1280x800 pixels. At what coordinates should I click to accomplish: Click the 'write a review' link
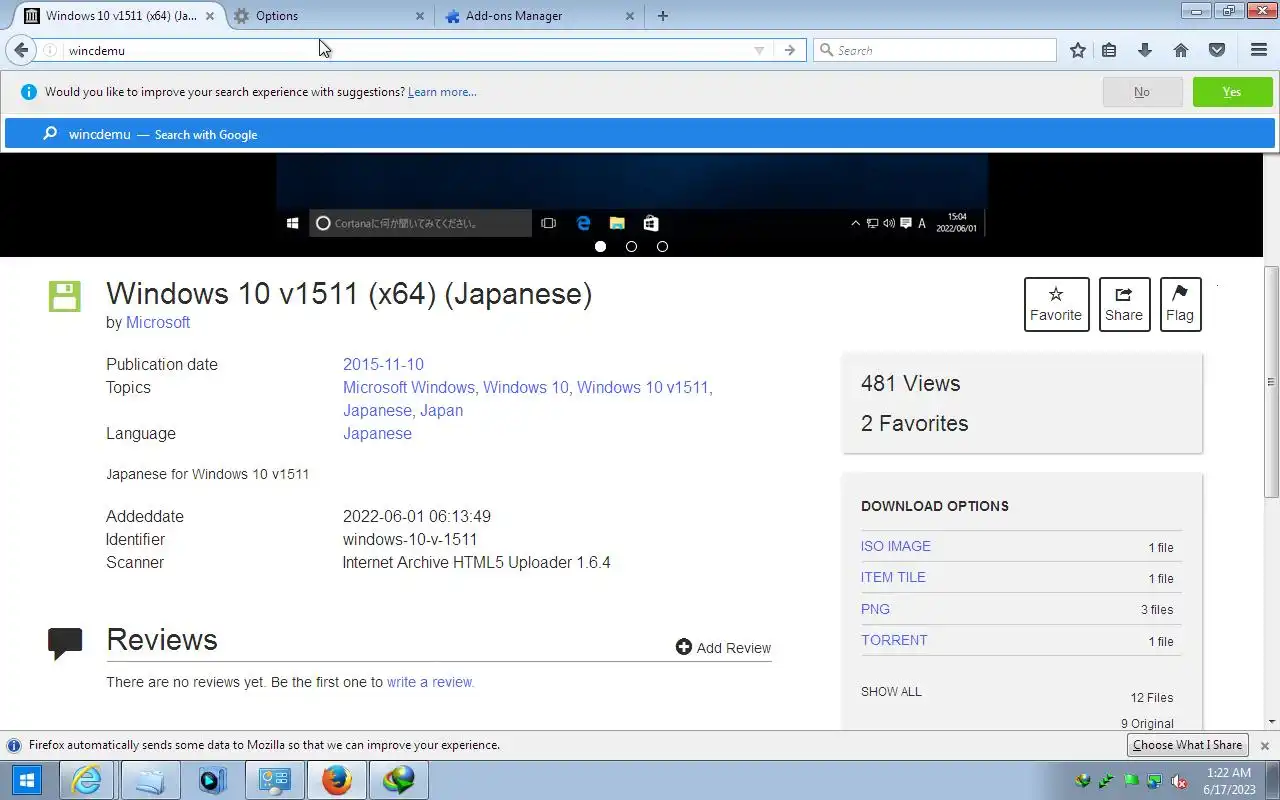[430, 682]
